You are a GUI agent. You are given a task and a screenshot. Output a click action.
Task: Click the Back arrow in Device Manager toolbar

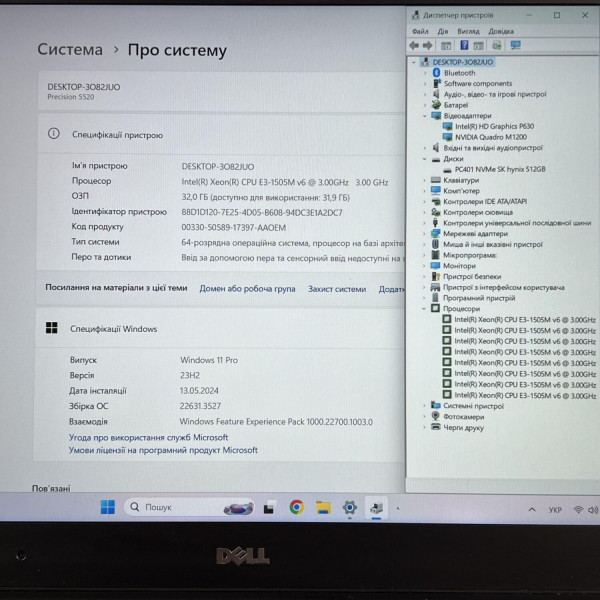pos(414,46)
